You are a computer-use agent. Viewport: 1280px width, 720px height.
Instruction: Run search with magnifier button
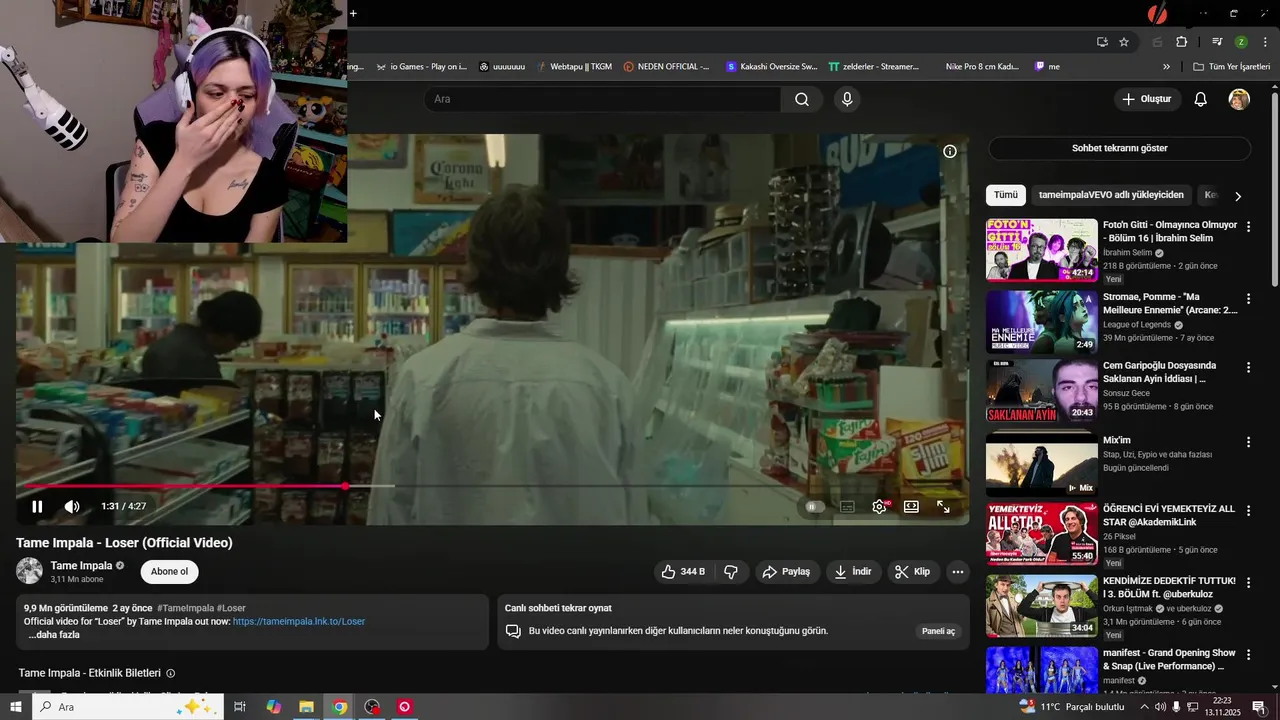tap(802, 99)
